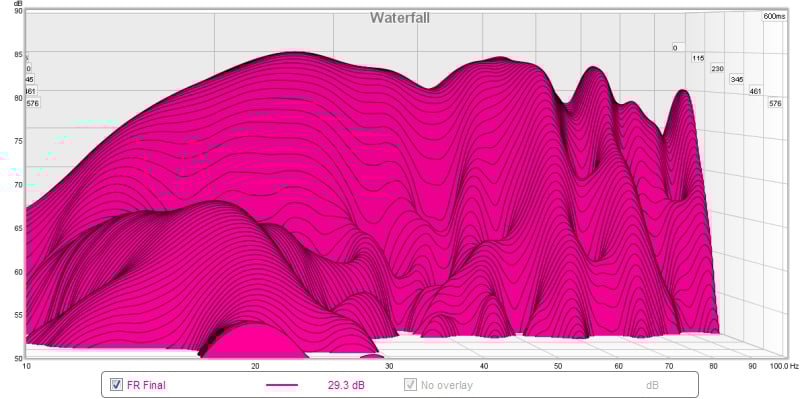
Task: Click the 90 dB top axis label
Action: [x=18, y=11]
